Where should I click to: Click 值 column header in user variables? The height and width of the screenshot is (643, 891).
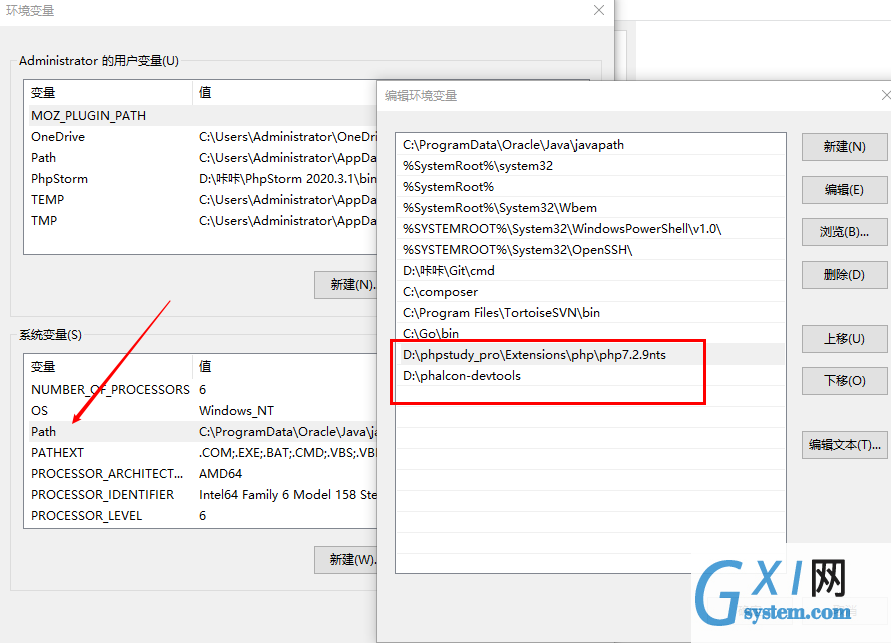click(285, 93)
